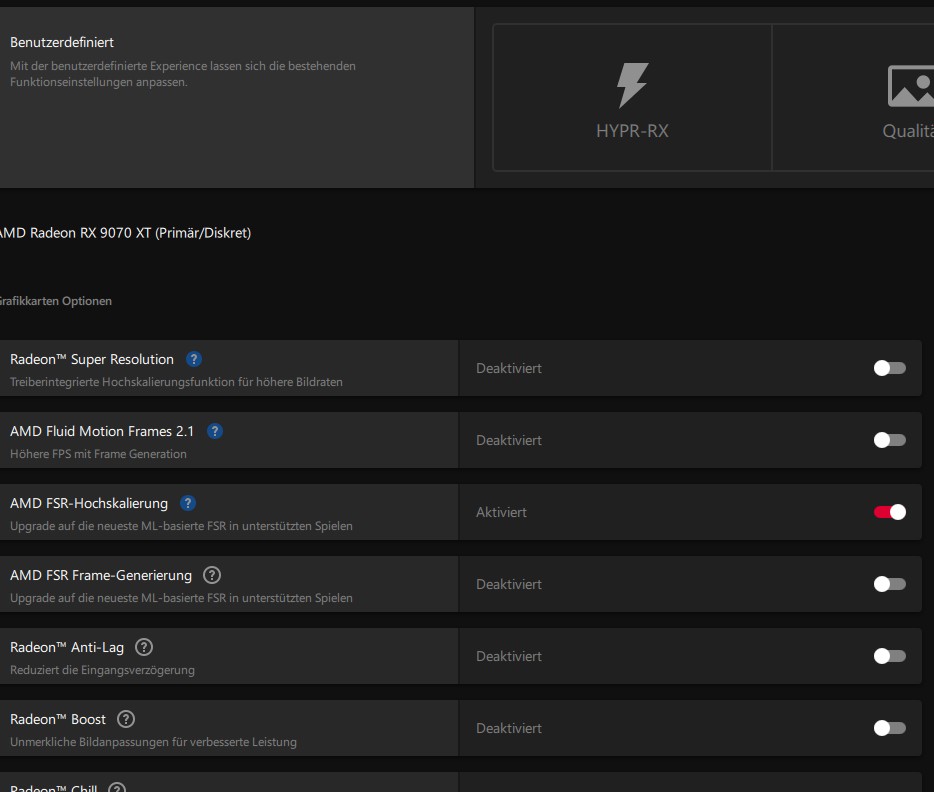Click the 'Aktiviert' status of FSR-Hochskalierung
The height and width of the screenshot is (792, 934).
[x=501, y=512]
